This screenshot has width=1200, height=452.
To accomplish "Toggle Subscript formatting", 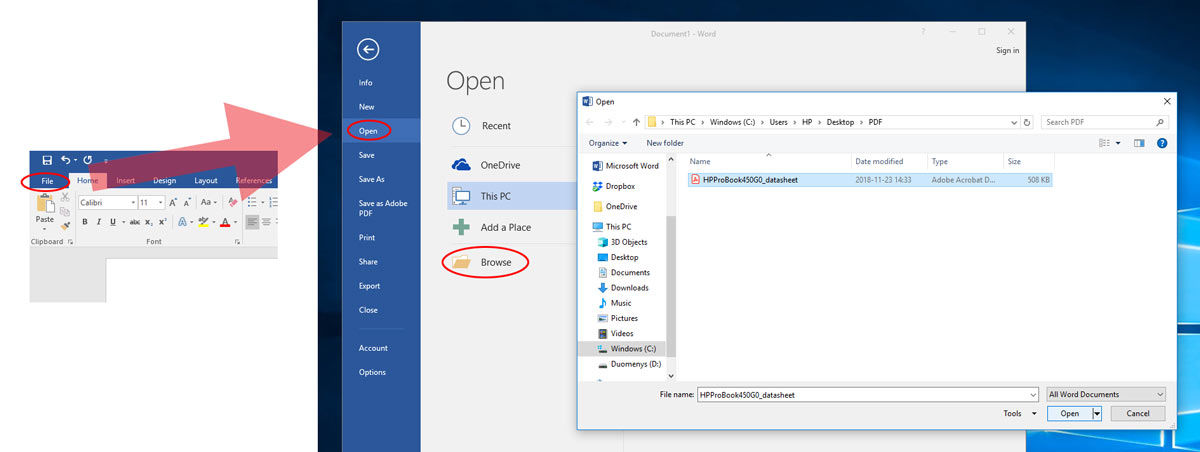I will coord(149,222).
